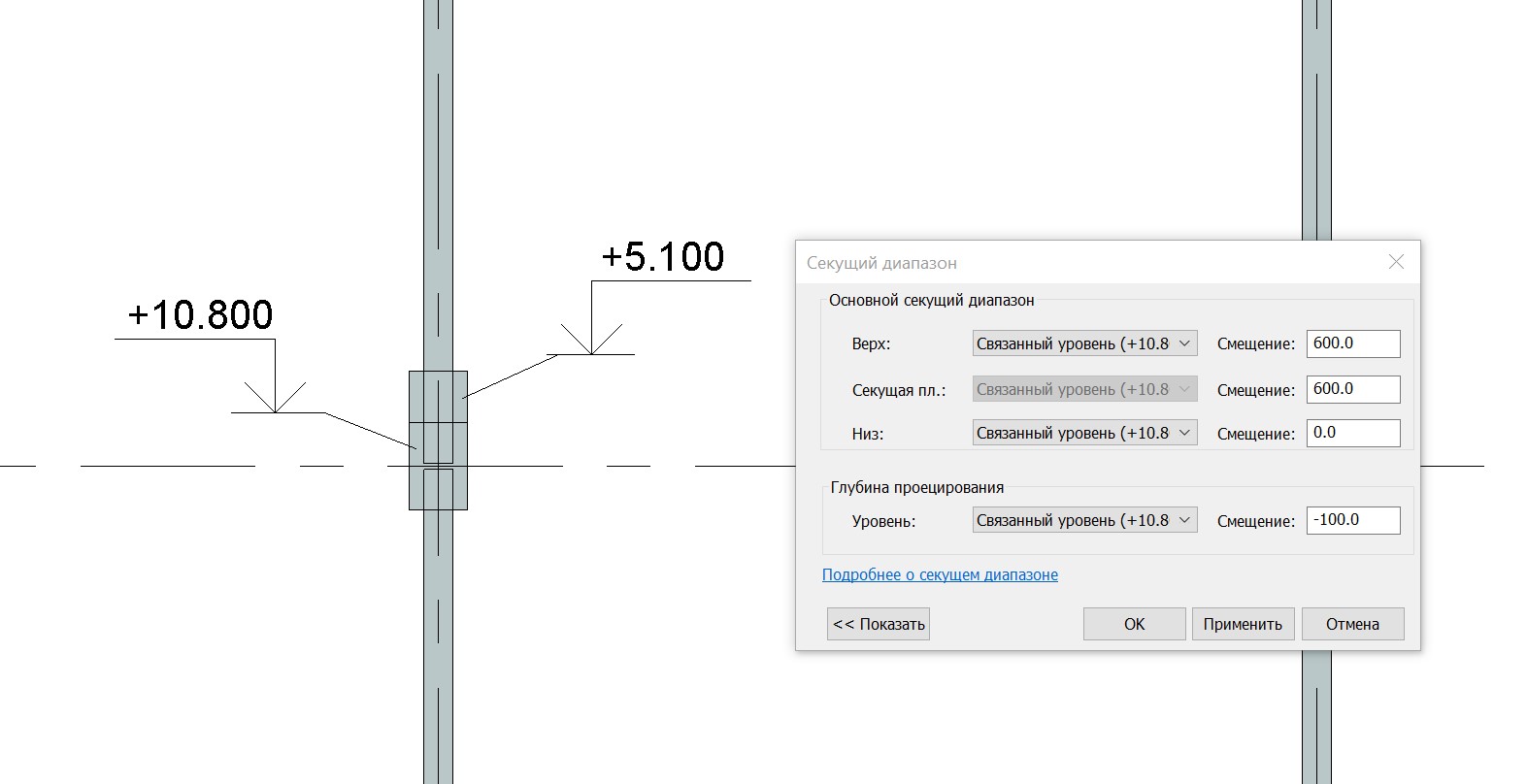Click the Низ Смещение input field

(x=1353, y=433)
